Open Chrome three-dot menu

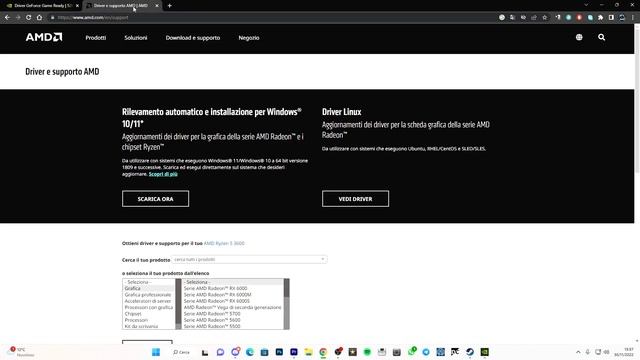point(633,17)
